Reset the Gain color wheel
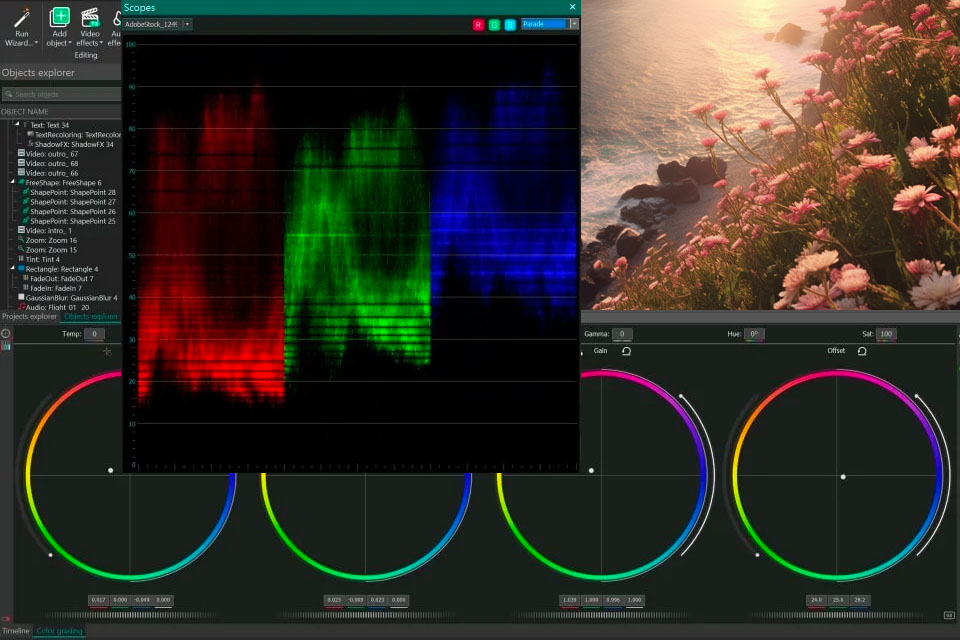960x640 pixels. click(x=626, y=351)
